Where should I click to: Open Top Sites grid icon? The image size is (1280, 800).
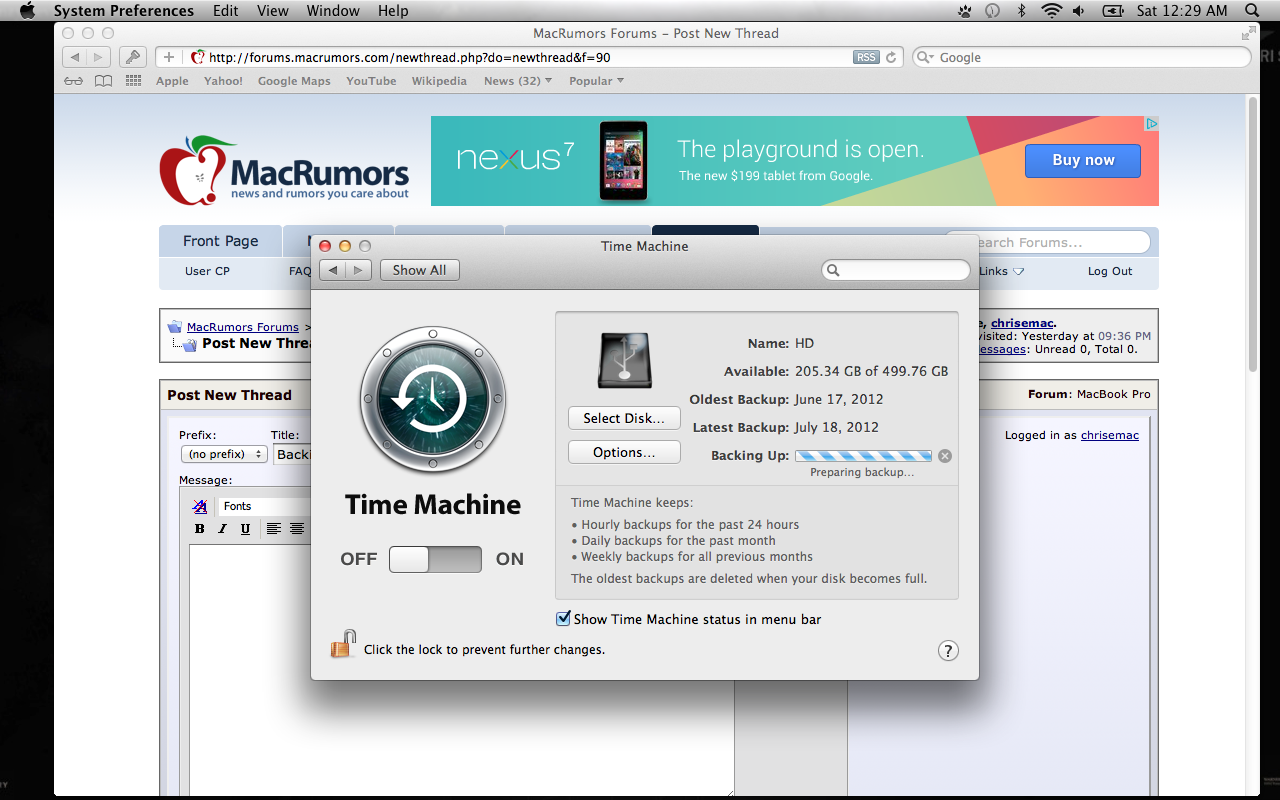coord(133,81)
